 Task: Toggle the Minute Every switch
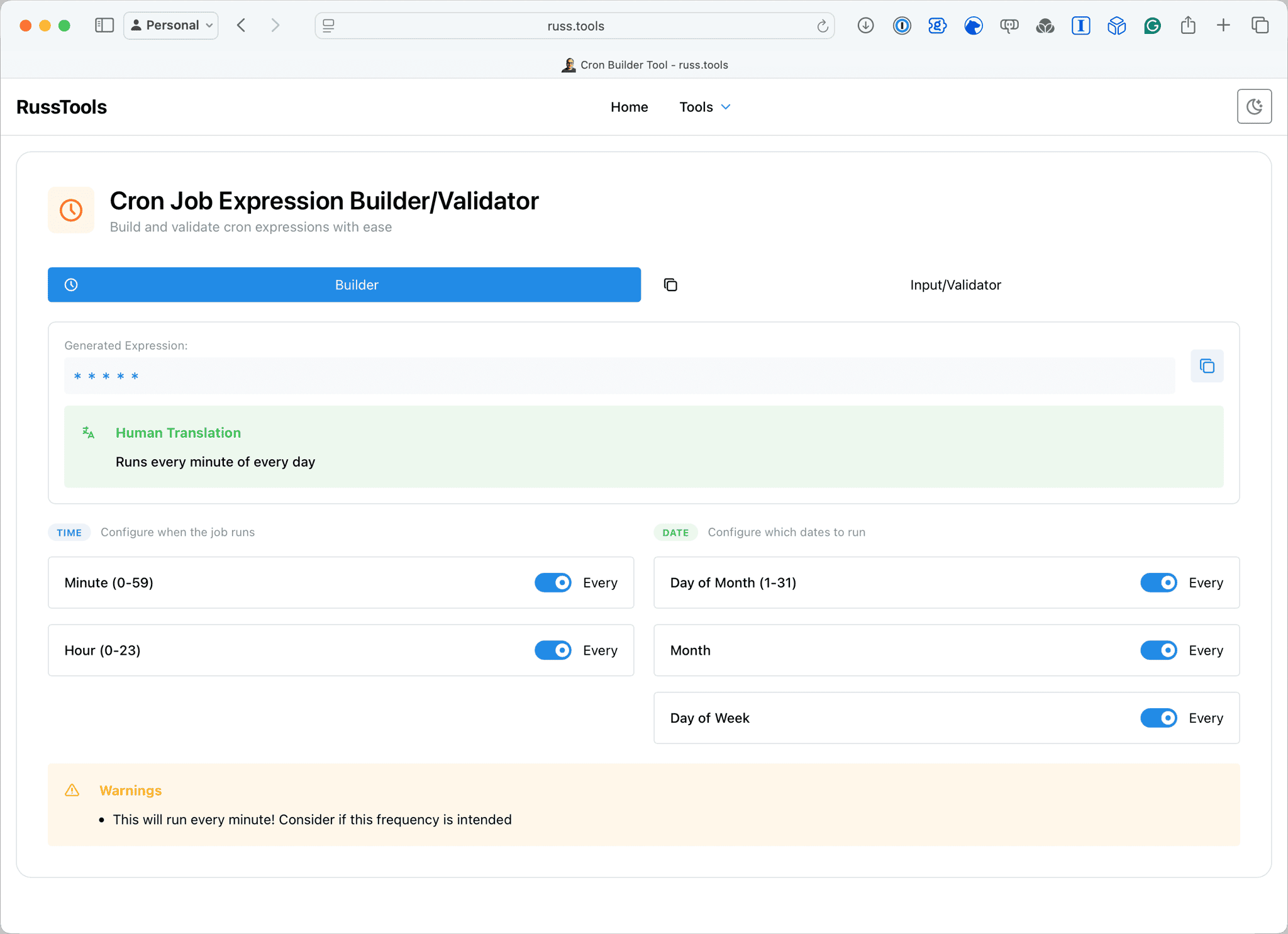[x=553, y=582]
